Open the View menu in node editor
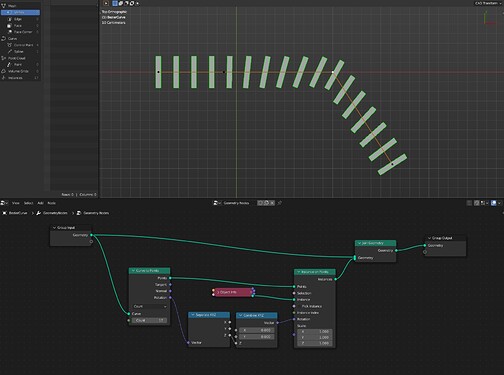This screenshot has height=375, width=504. tap(16, 203)
